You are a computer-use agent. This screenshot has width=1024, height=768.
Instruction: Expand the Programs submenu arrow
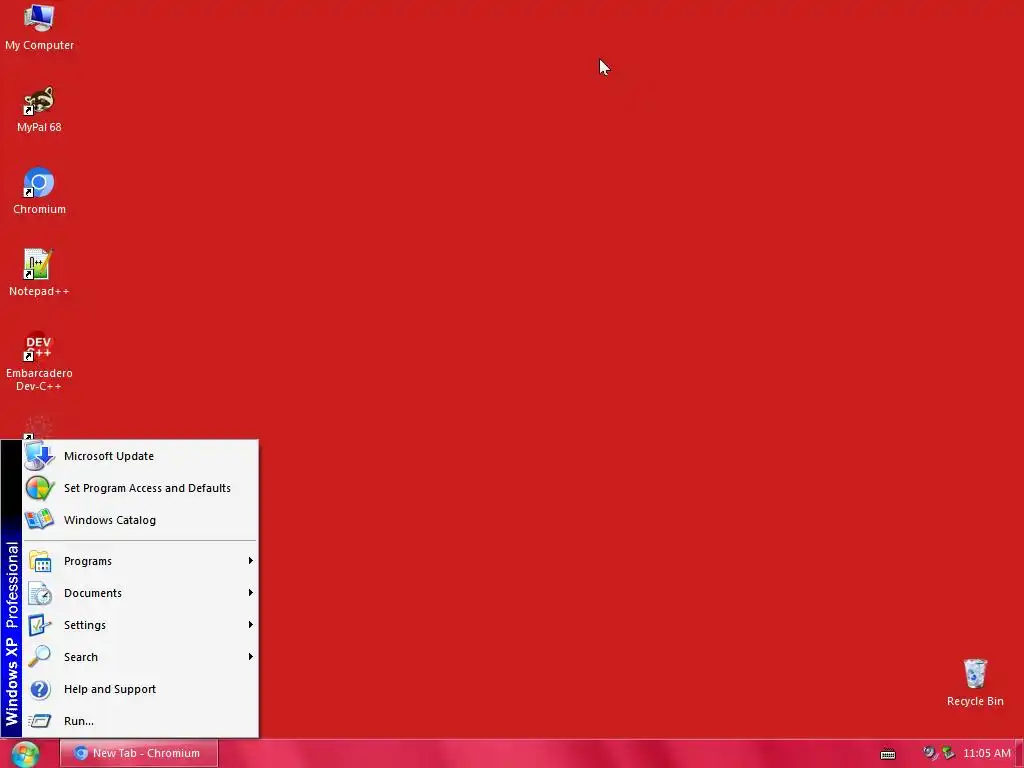coord(250,561)
